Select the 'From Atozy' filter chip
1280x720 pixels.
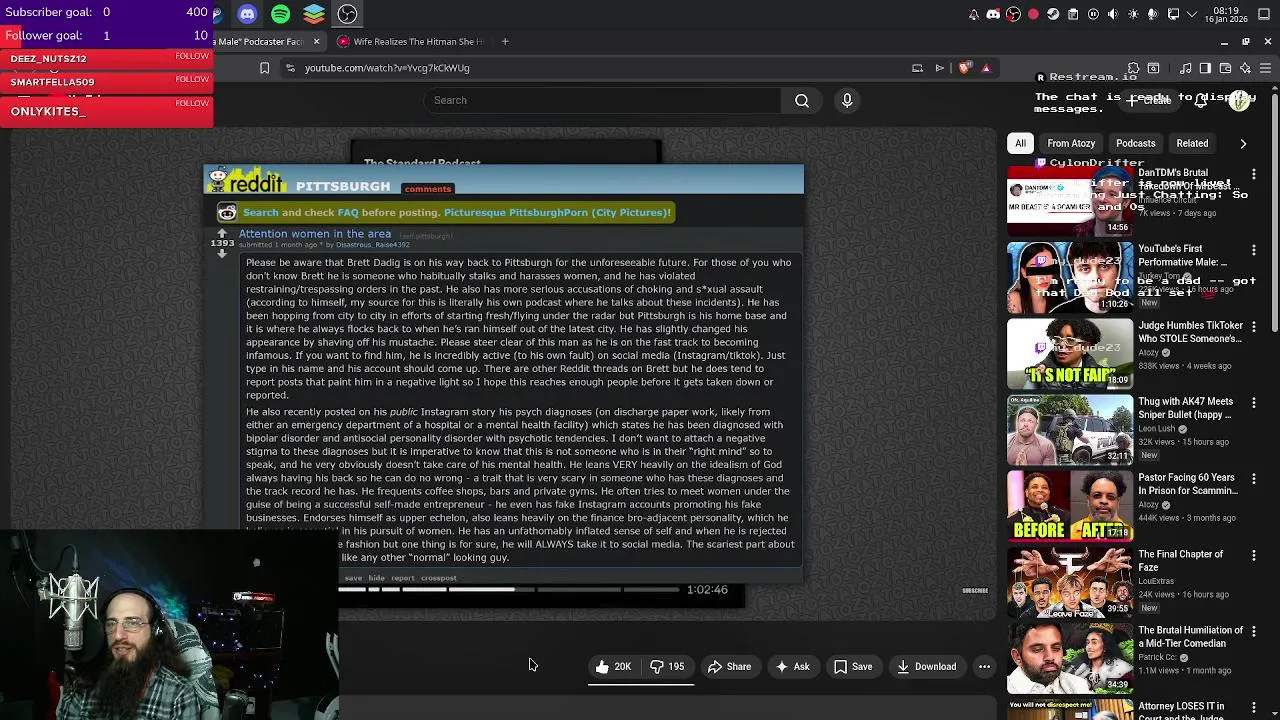(x=1071, y=143)
